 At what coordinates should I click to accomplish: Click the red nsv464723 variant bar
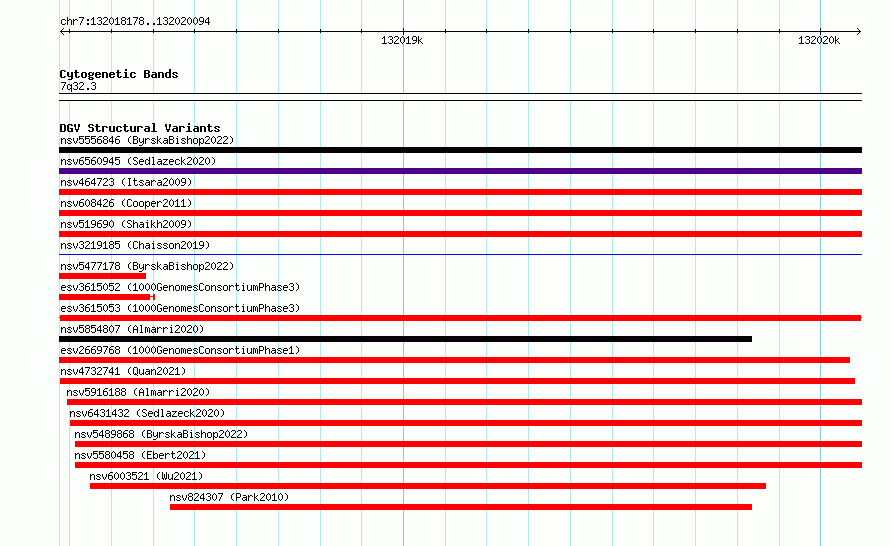click(460, 192)
